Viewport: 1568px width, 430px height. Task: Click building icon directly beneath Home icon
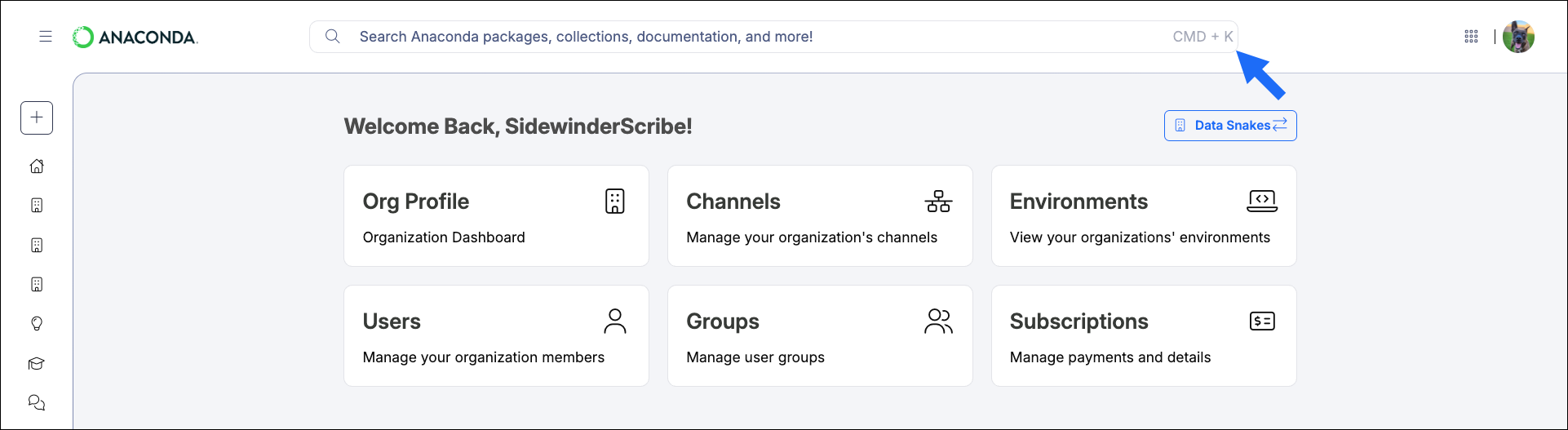point(37,206)
